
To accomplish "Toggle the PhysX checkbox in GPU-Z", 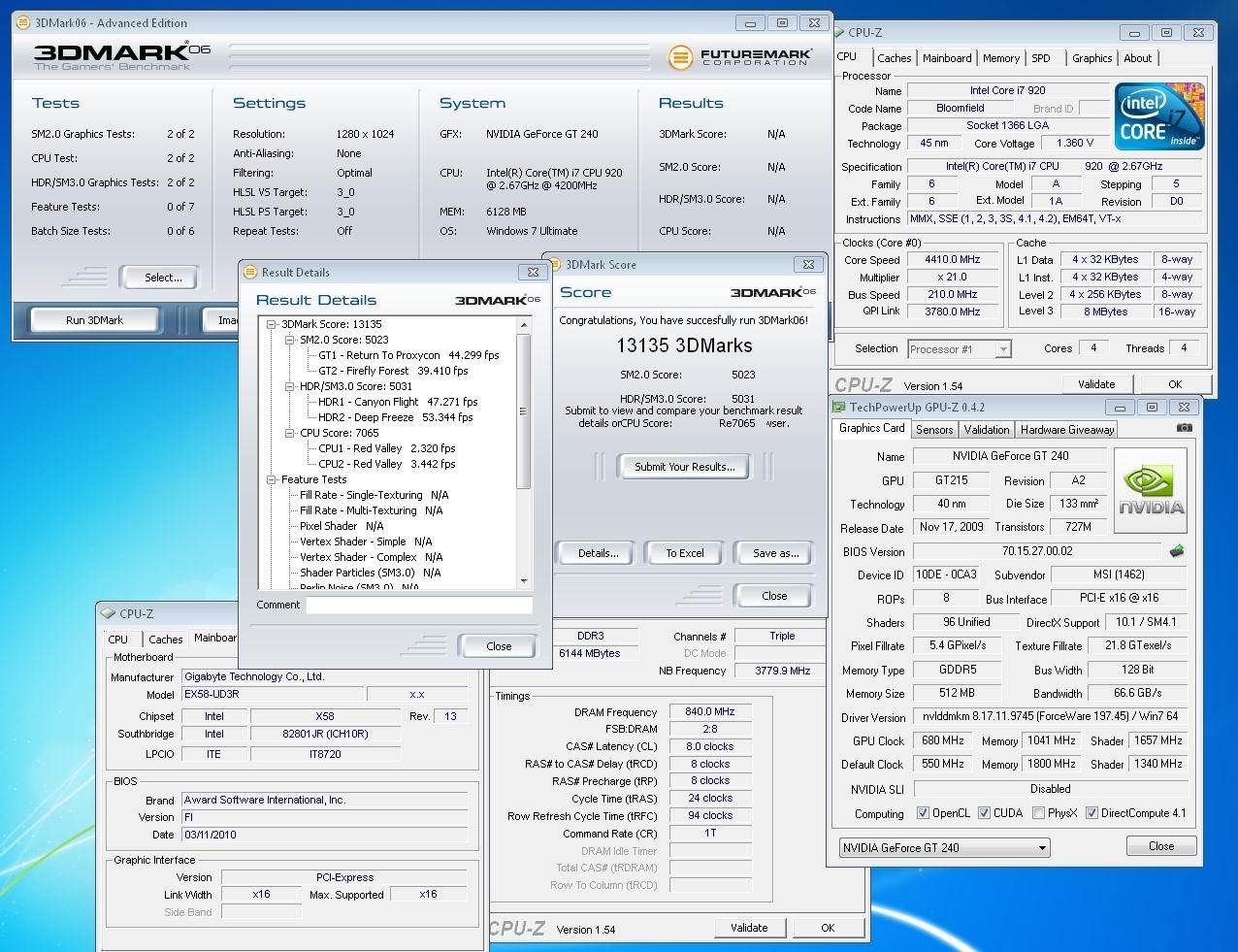I will [1039, 813].
